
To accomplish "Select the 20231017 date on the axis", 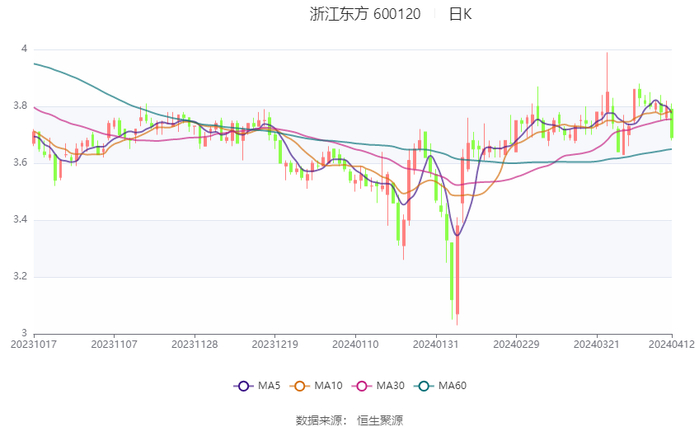I will [x=34, y=343].
